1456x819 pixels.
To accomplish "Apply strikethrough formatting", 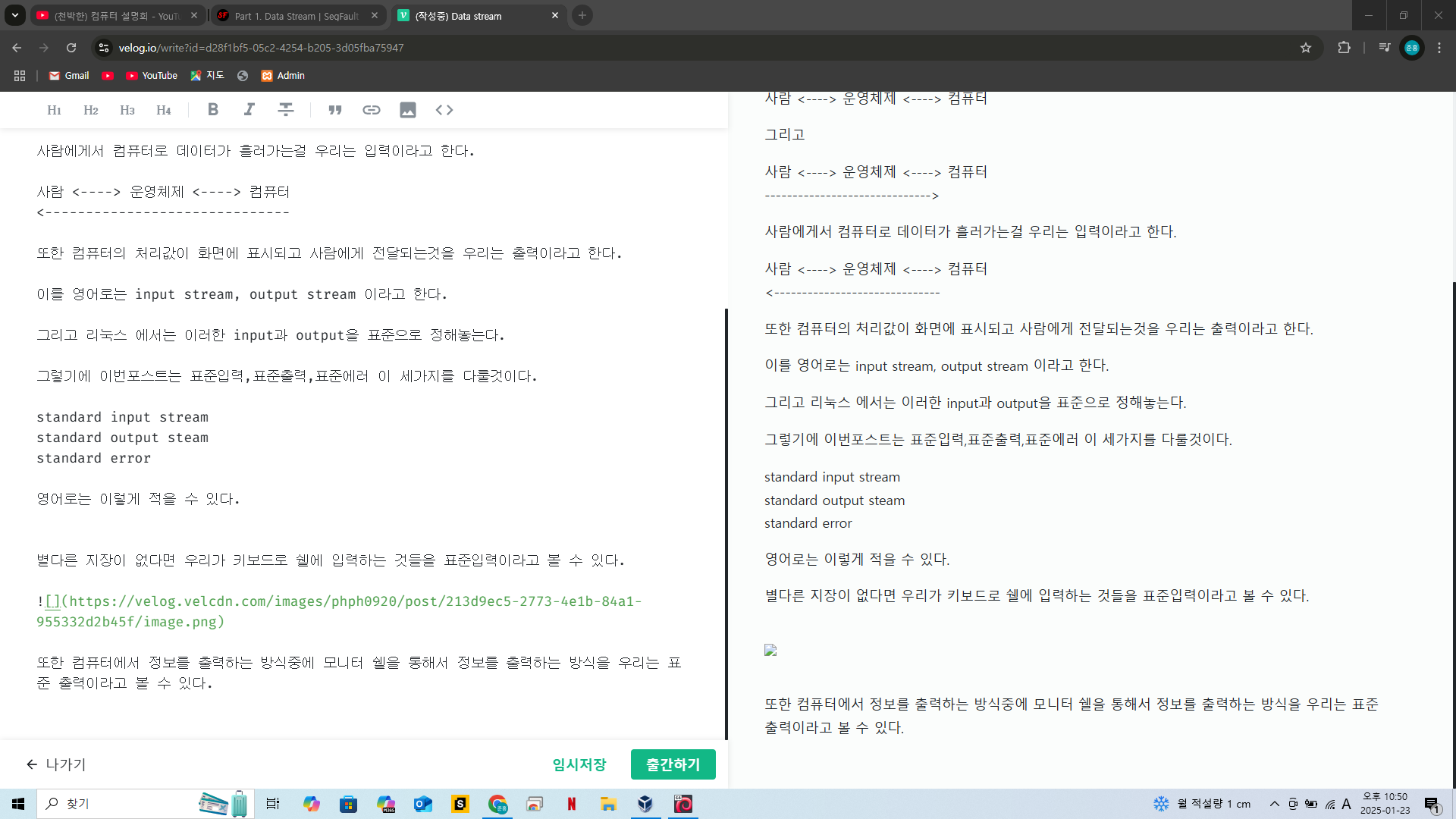I will [286, 110].
